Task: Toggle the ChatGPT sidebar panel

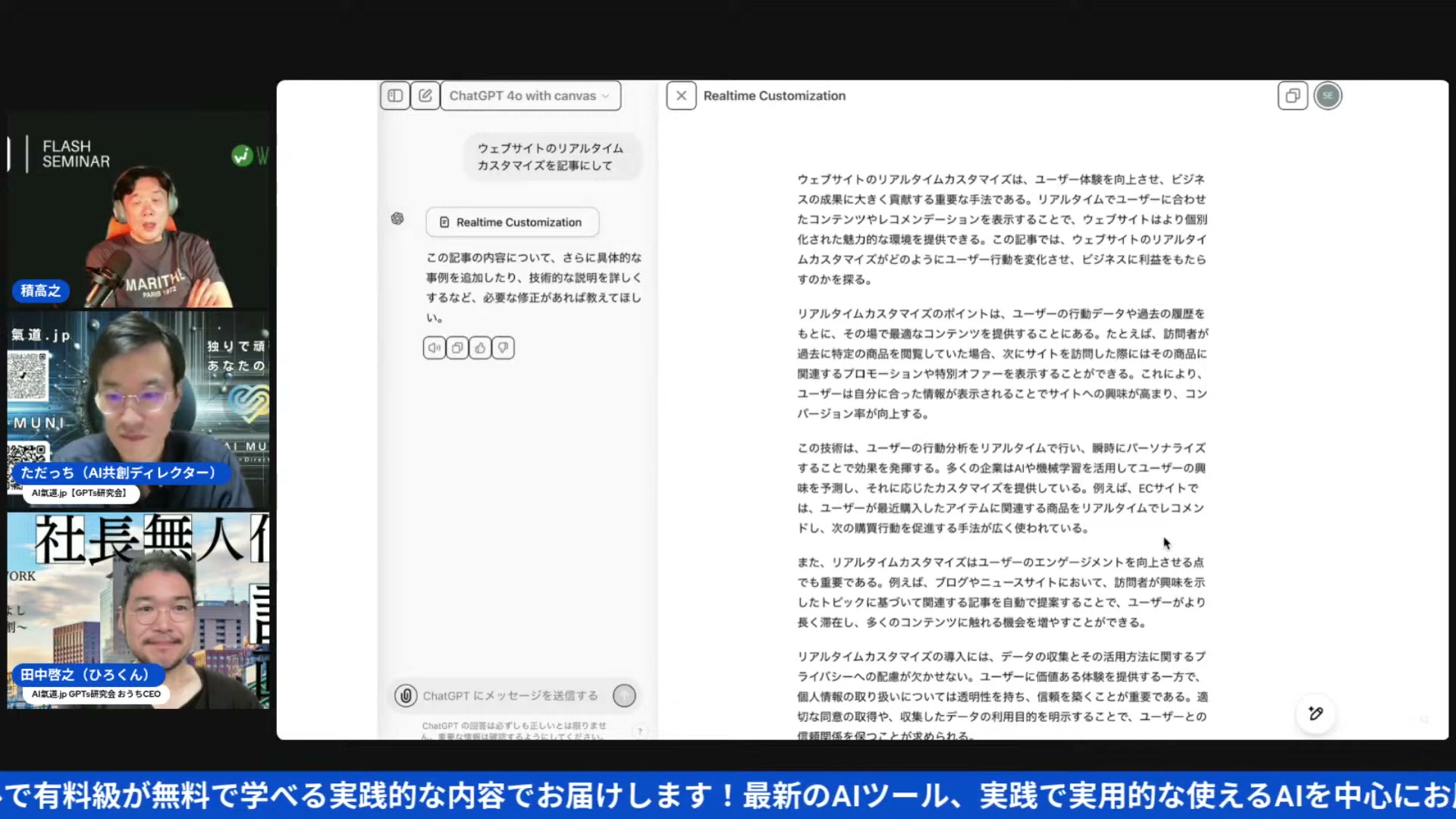Action: tap(395, 96)
